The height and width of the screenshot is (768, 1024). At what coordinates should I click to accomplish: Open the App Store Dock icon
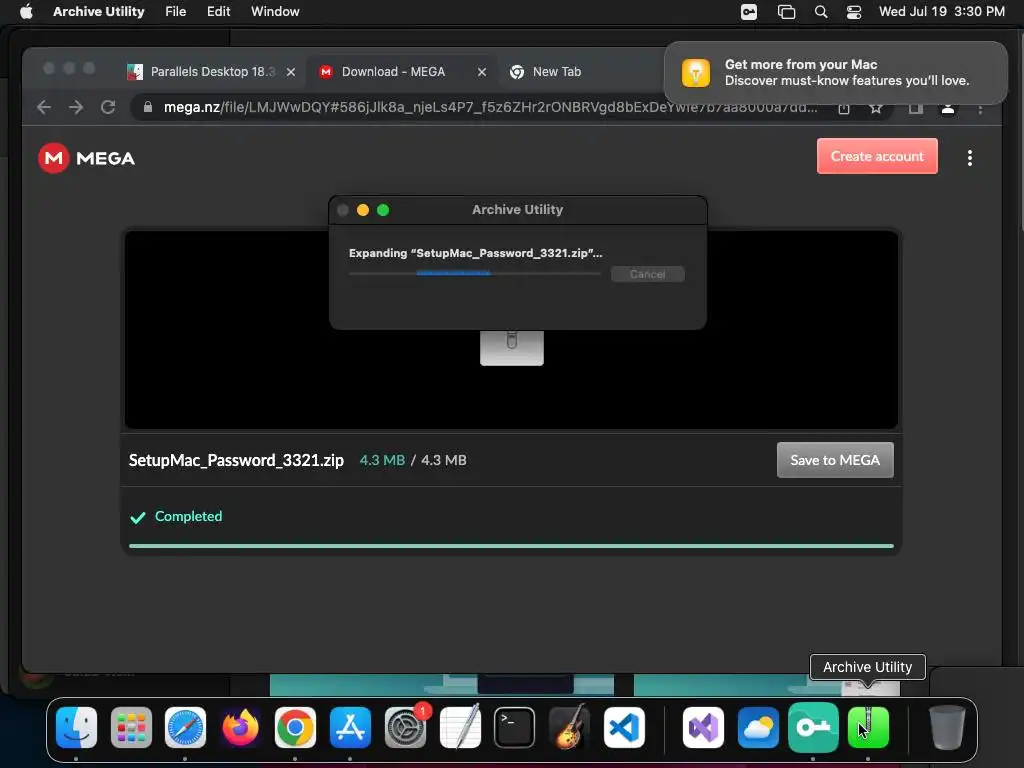coord(350,727)
